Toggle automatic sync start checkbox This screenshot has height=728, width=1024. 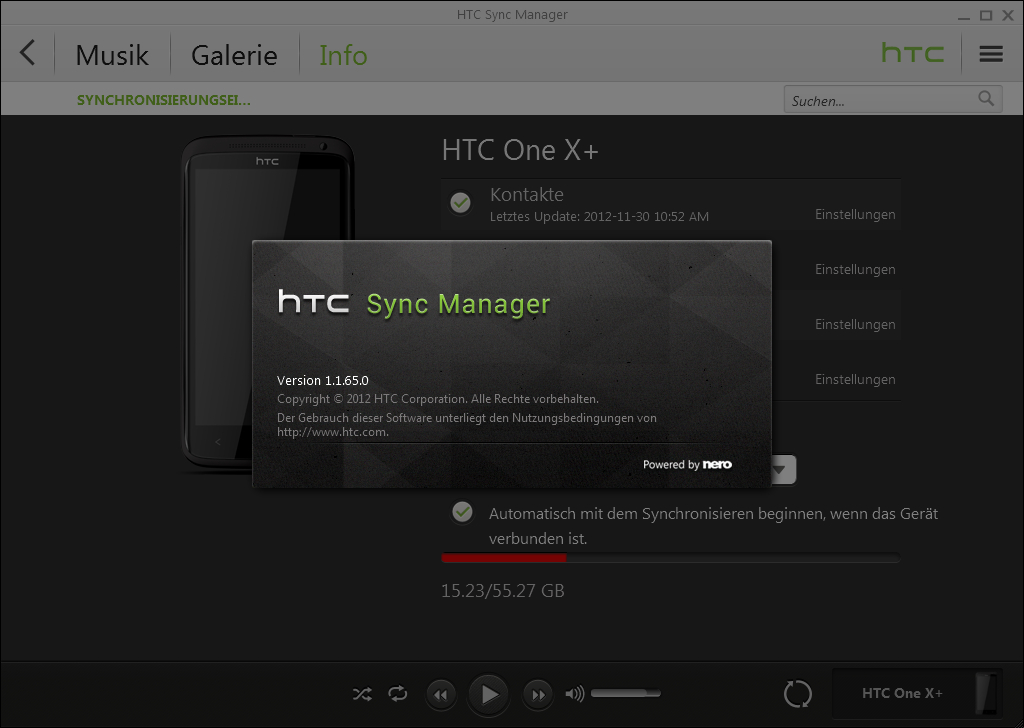click(462, 512)
